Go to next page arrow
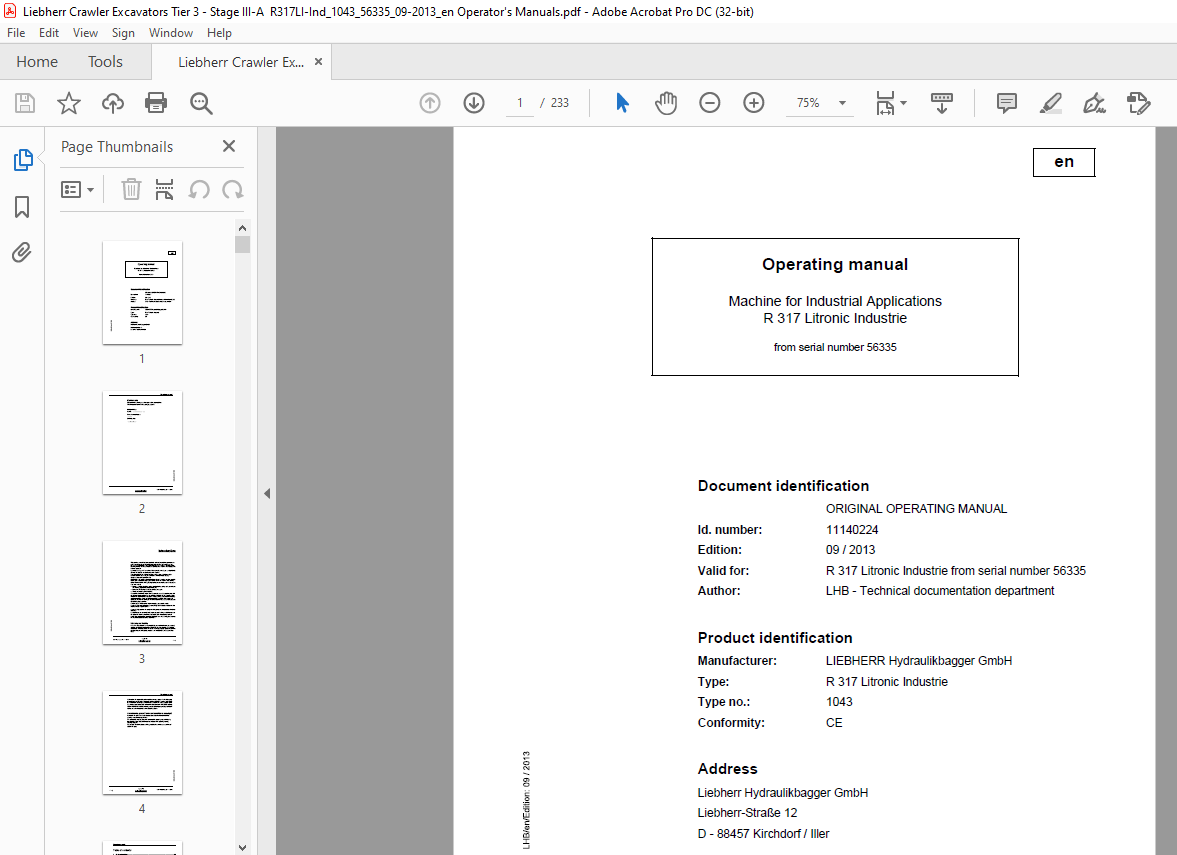1177x855 pixels. [x=474, y=103]
